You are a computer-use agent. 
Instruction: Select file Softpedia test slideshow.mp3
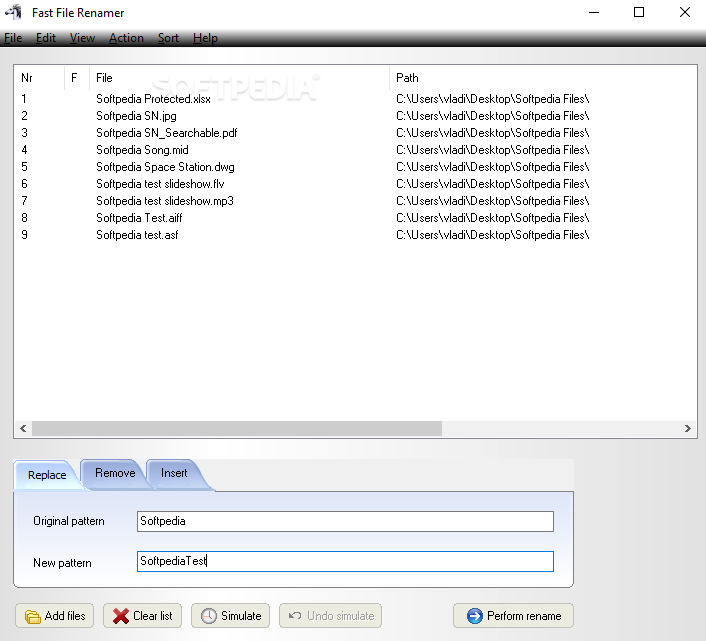pyautogui.click(x=165, y=201)
